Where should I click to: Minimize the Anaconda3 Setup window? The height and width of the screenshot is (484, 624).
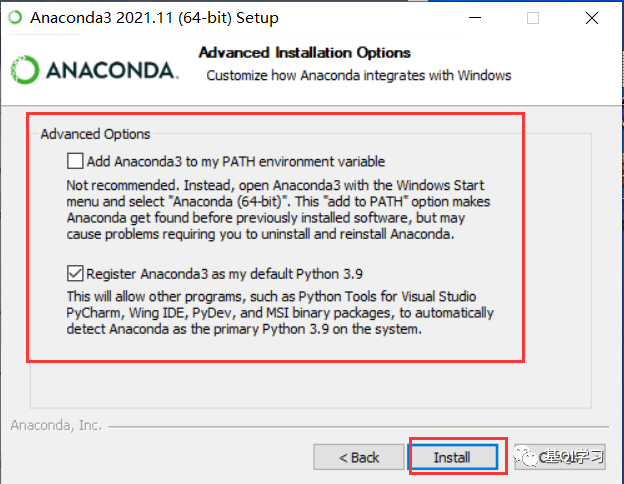click(475, 18)
